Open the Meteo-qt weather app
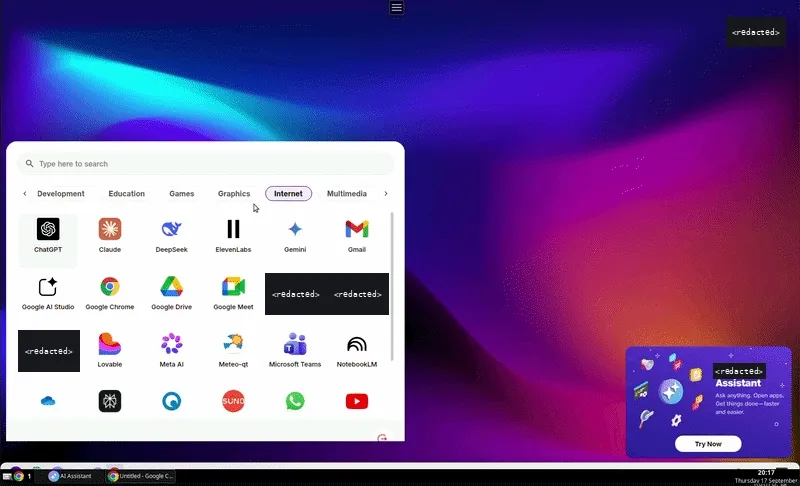Image resolution: width=800 pixels, height=486 pixels. click(x=233, y=350)
